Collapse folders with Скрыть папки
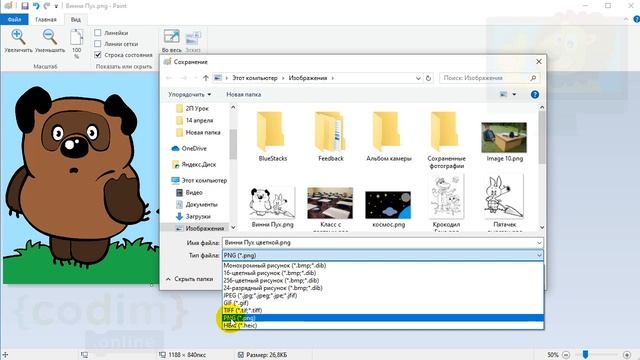Viewport: 640px width, 360px height. tap(189, 279)
